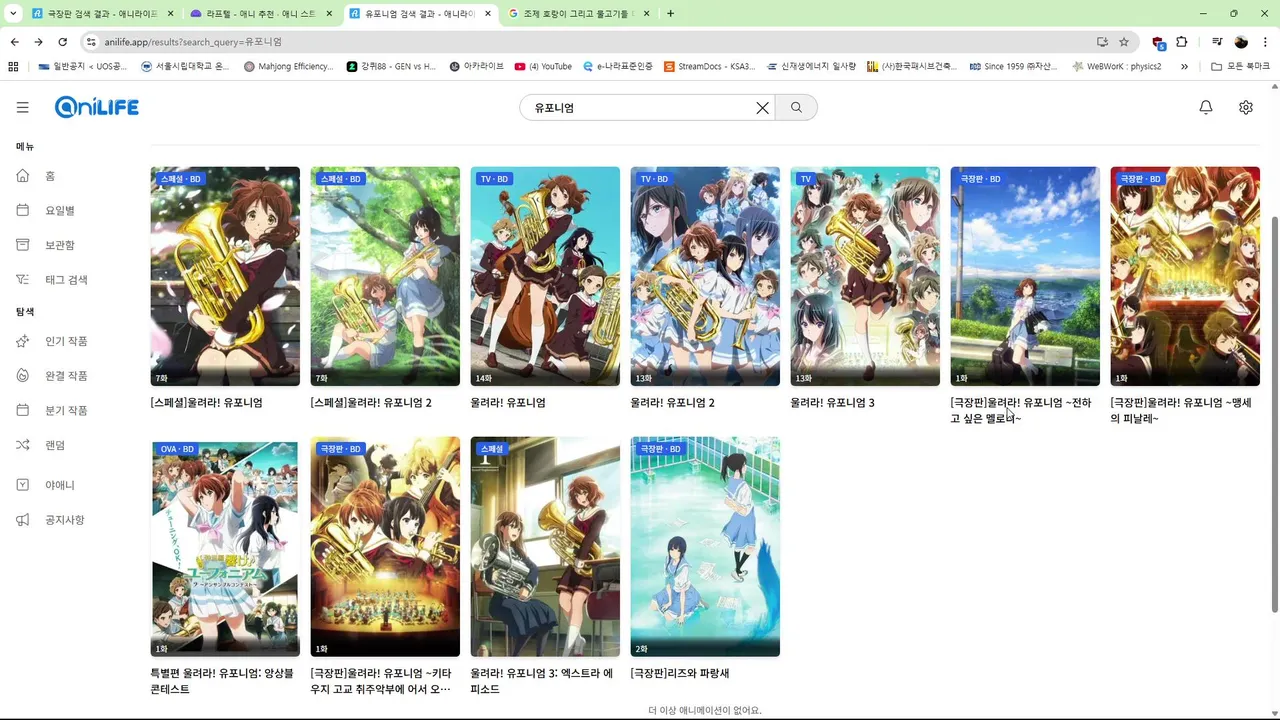Open the 아카라이브 bookmark
Viewport: 1280px width, 720px height.
pyautogui.click(x=476, y=66)
